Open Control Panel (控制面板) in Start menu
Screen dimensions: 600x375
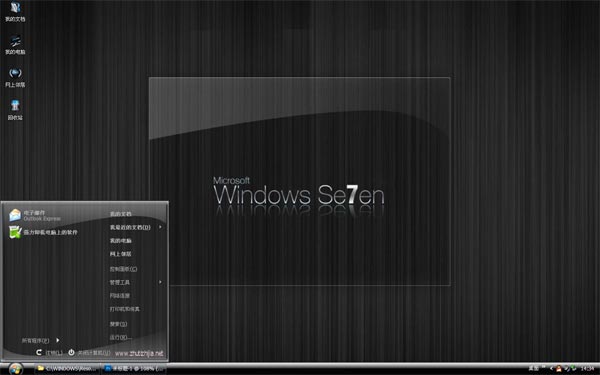click(123, 269)
